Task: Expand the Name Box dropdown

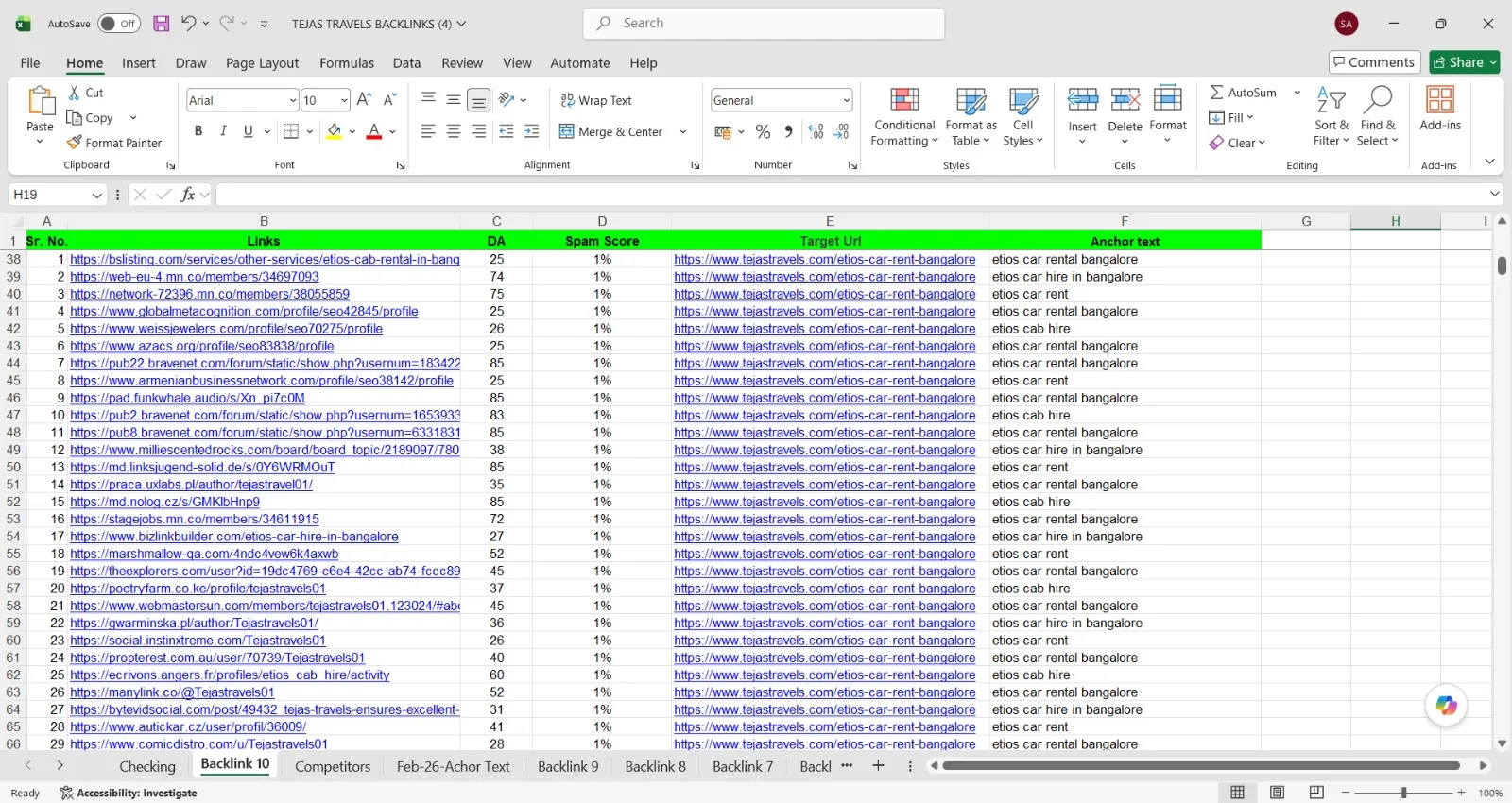Action: [x=96, y=195]
